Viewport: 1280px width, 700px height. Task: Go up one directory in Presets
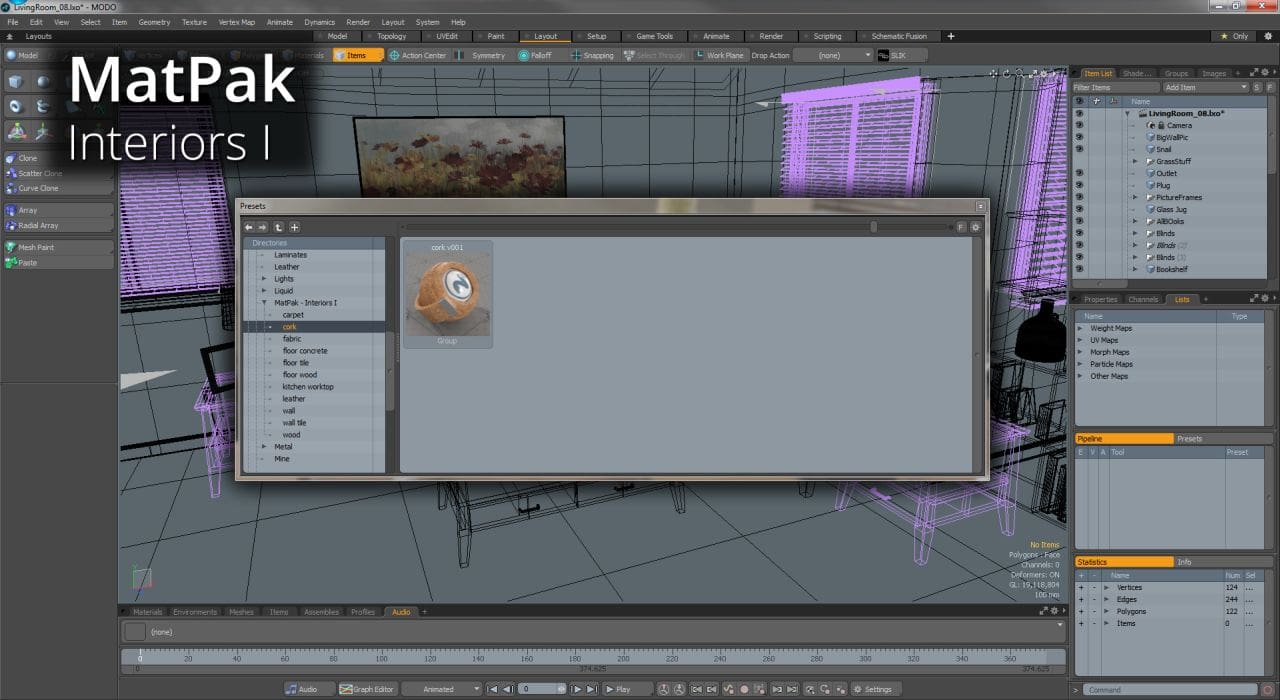click(278, 227)
